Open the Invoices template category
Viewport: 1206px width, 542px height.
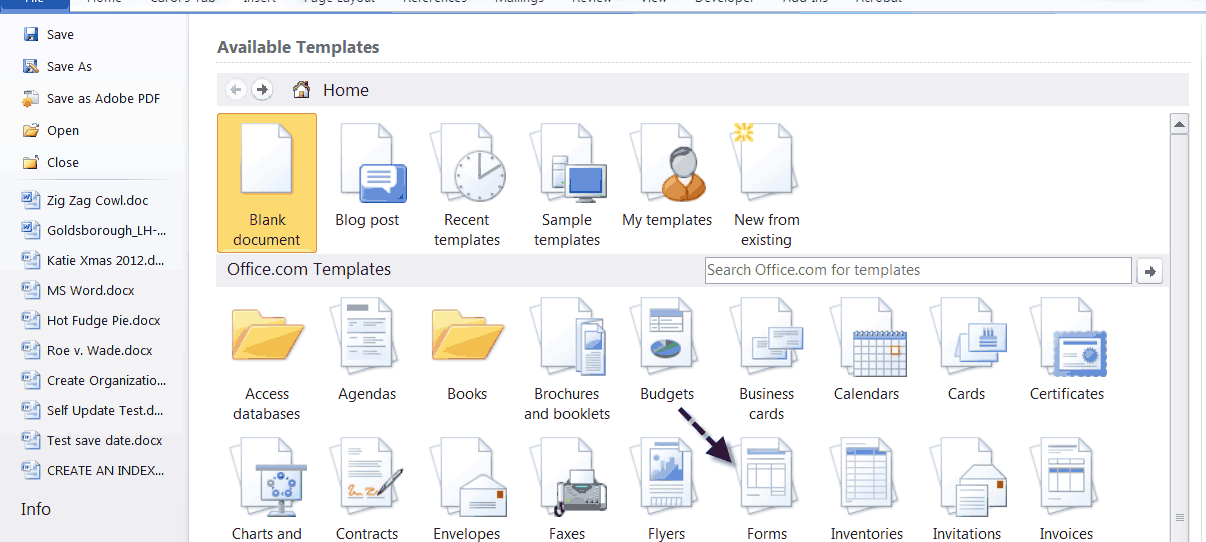point(1067,490)
